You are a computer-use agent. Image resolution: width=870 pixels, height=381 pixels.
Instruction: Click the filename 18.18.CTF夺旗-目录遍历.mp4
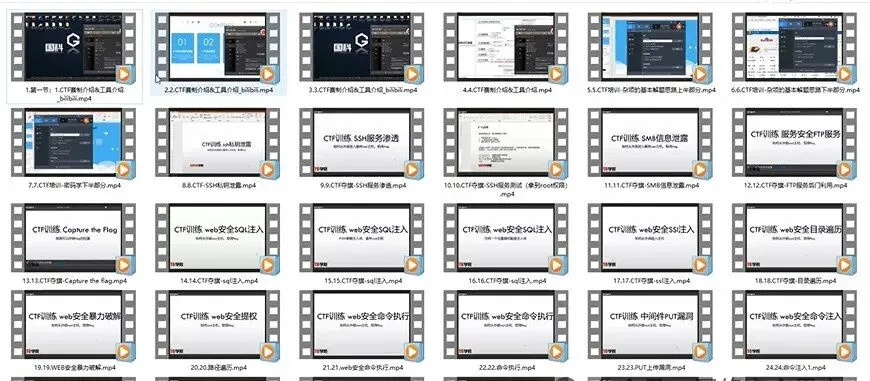795,281
